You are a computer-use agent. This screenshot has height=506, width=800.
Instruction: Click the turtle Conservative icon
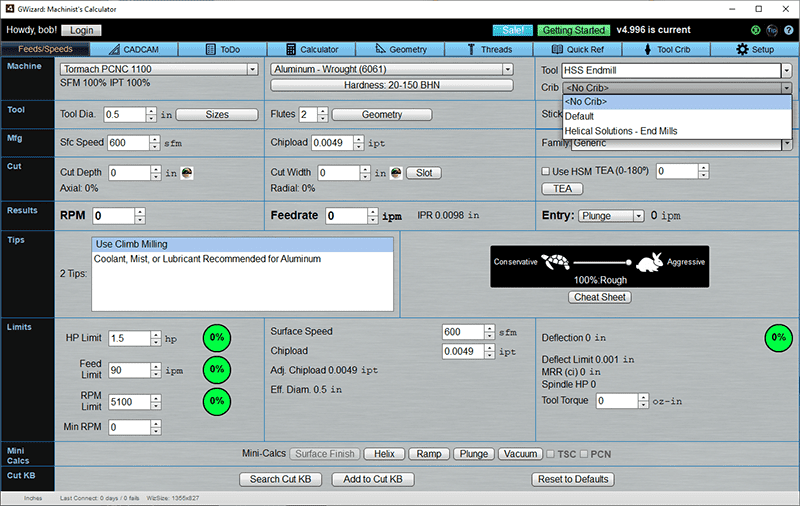coord(555,262)
